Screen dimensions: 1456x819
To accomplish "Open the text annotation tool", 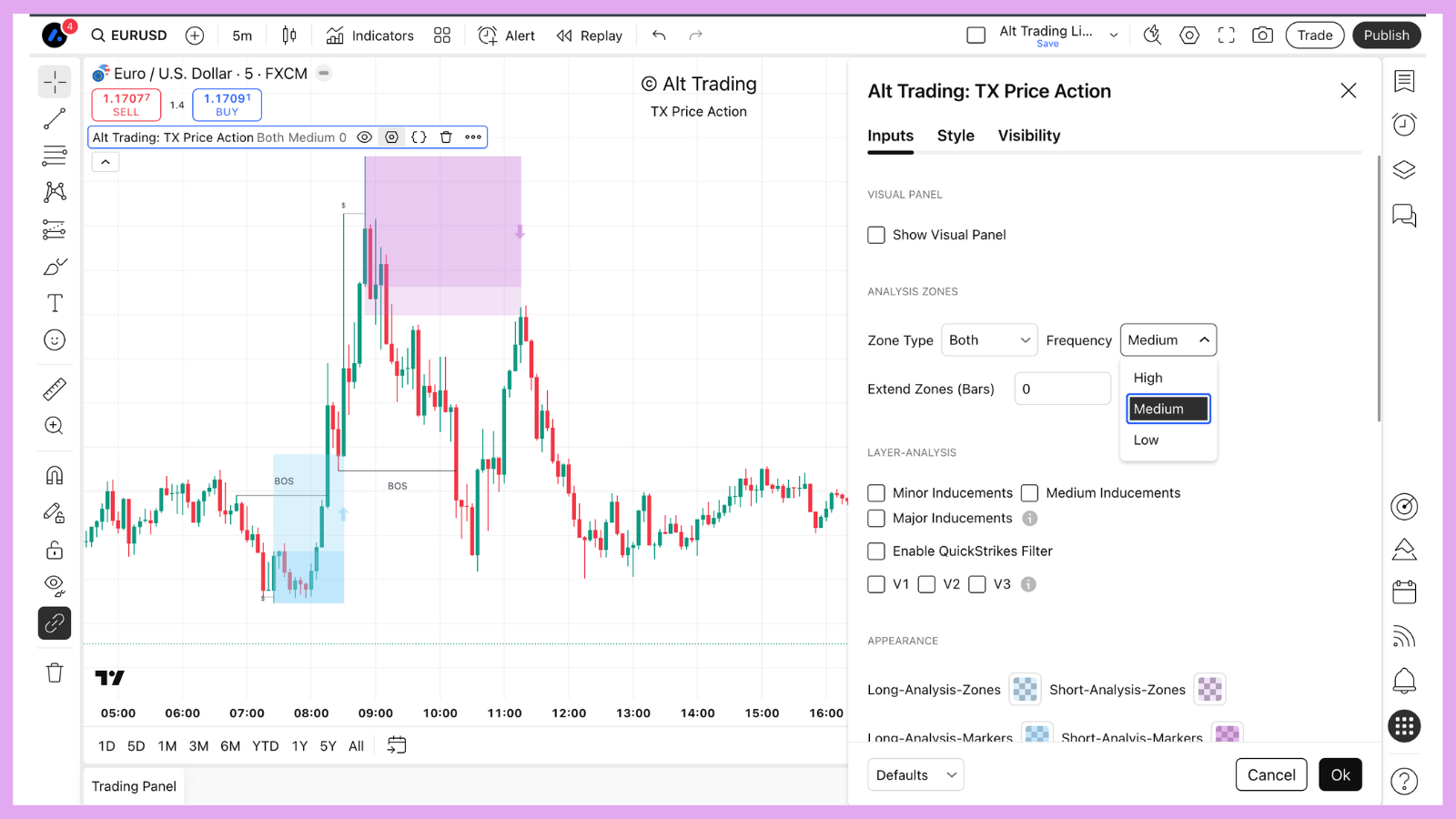I will point(54,302).
